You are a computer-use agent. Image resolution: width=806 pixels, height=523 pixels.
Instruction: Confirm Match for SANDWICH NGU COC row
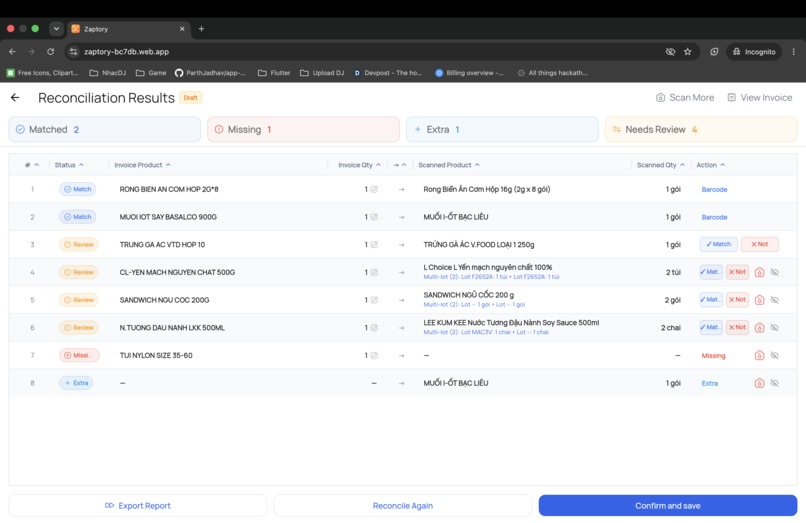711,299
